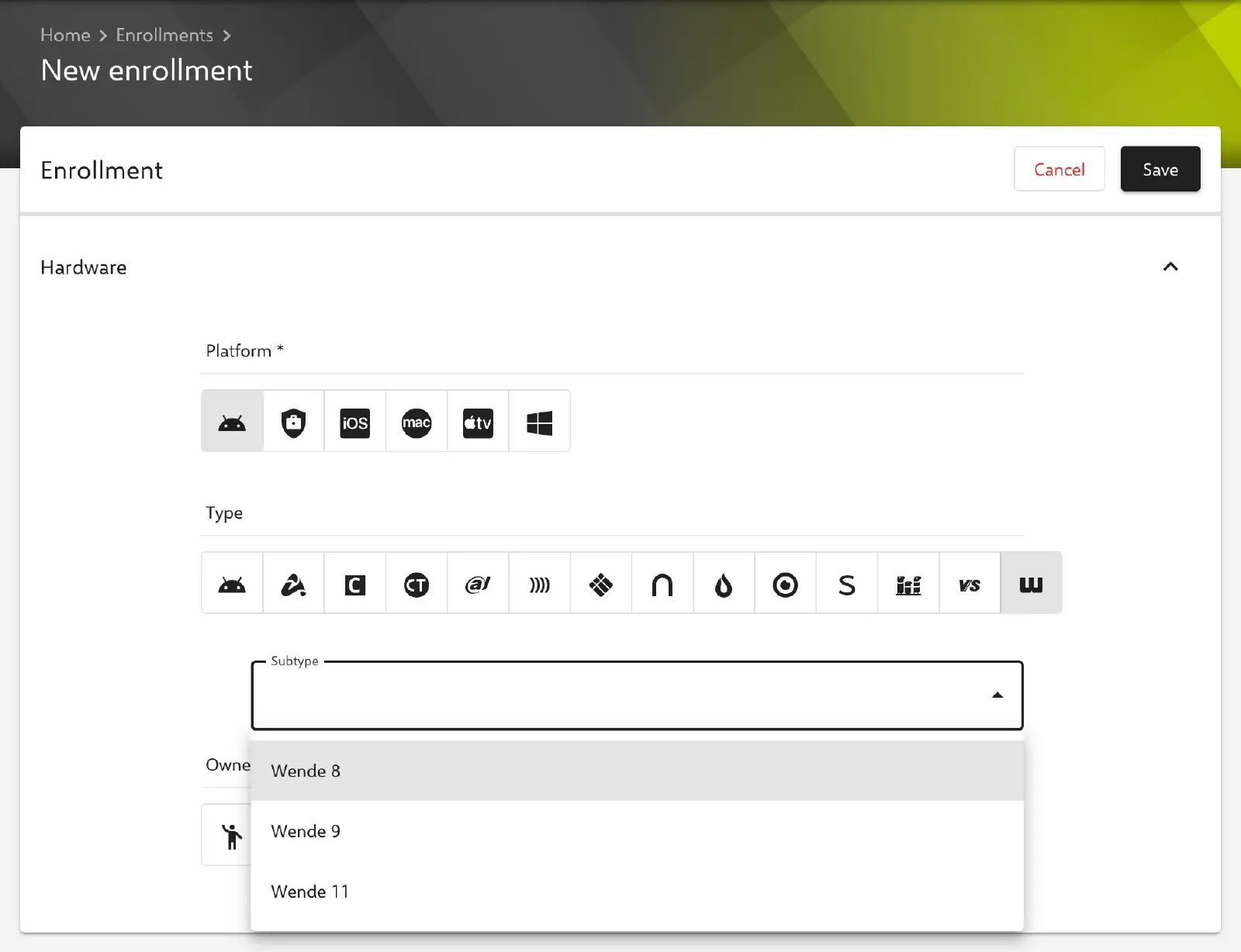Image resolution: width=1241 pixels, height=952 pixels.
Task: Choose the mac platform icon
Action: 417,421
